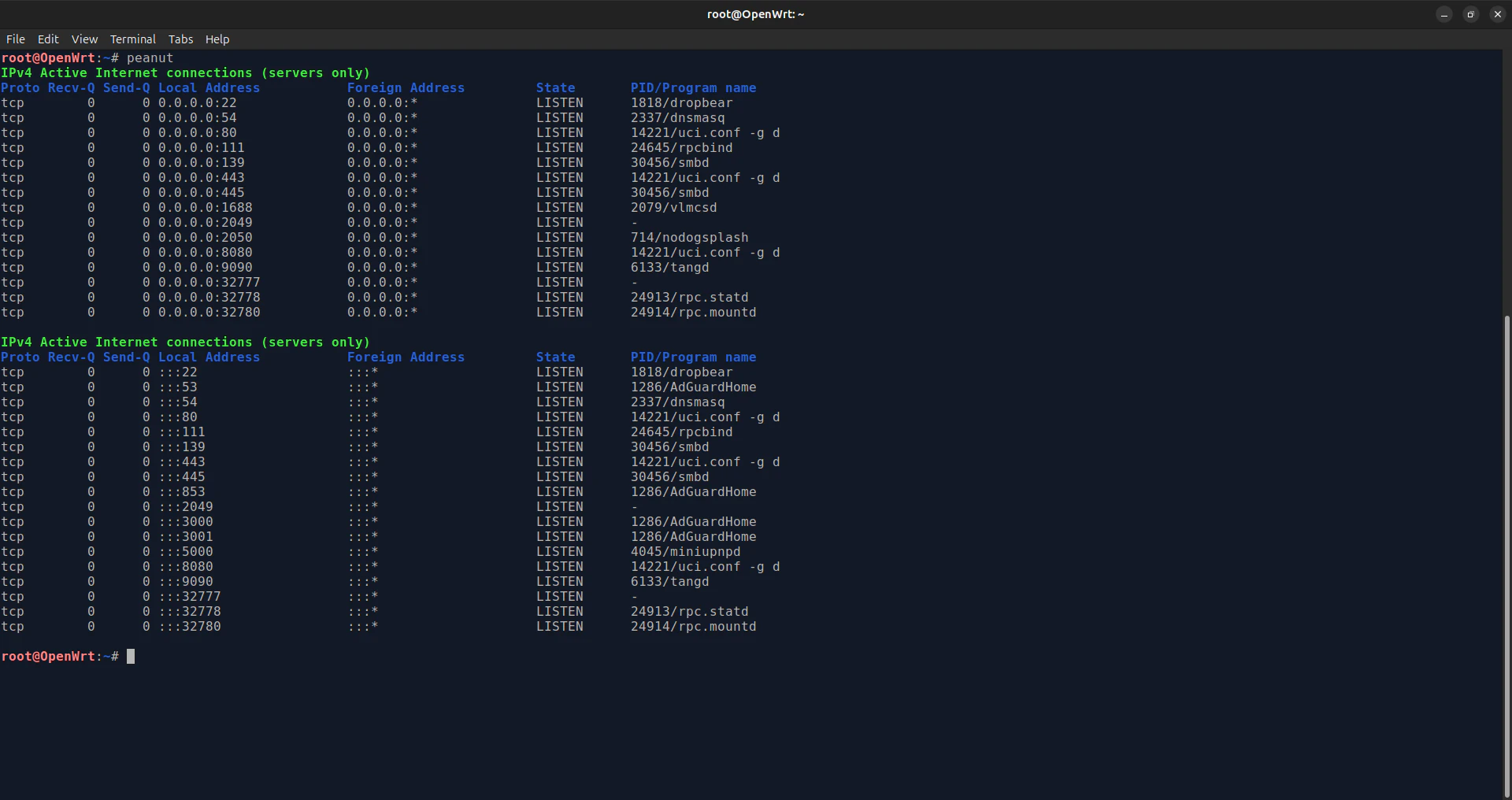
Task: Click '714/nodogsplash' program name
Action: coord(690,238)
